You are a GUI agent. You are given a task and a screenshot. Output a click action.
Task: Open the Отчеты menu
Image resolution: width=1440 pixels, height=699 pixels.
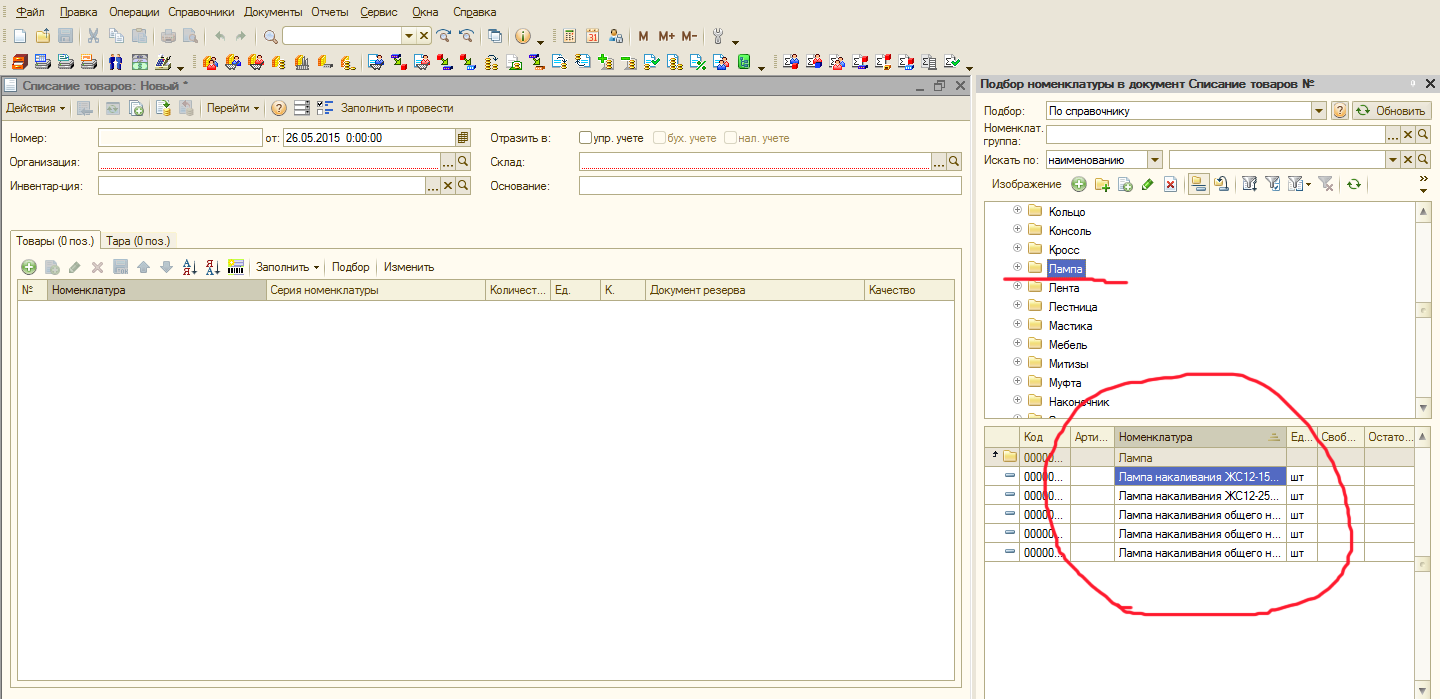pos(328,12)
